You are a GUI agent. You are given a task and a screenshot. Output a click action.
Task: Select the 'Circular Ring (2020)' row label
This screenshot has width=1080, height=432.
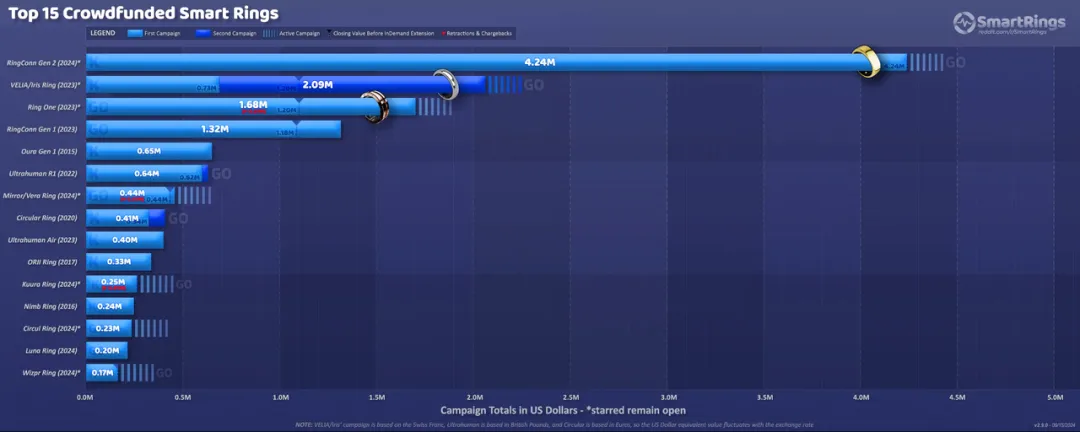(x=47, y=218)
